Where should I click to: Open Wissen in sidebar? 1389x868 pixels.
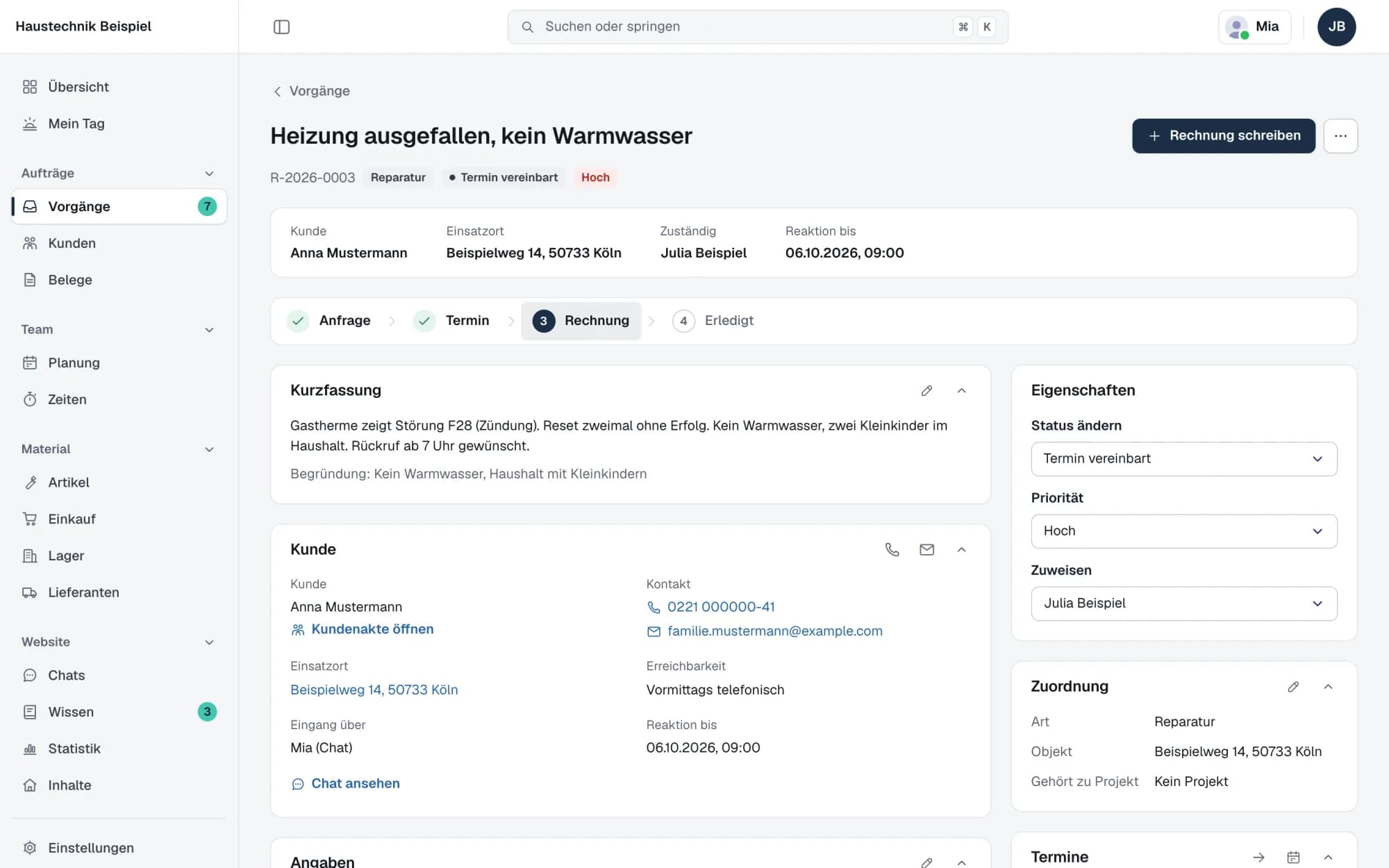[x=119, y=712]
